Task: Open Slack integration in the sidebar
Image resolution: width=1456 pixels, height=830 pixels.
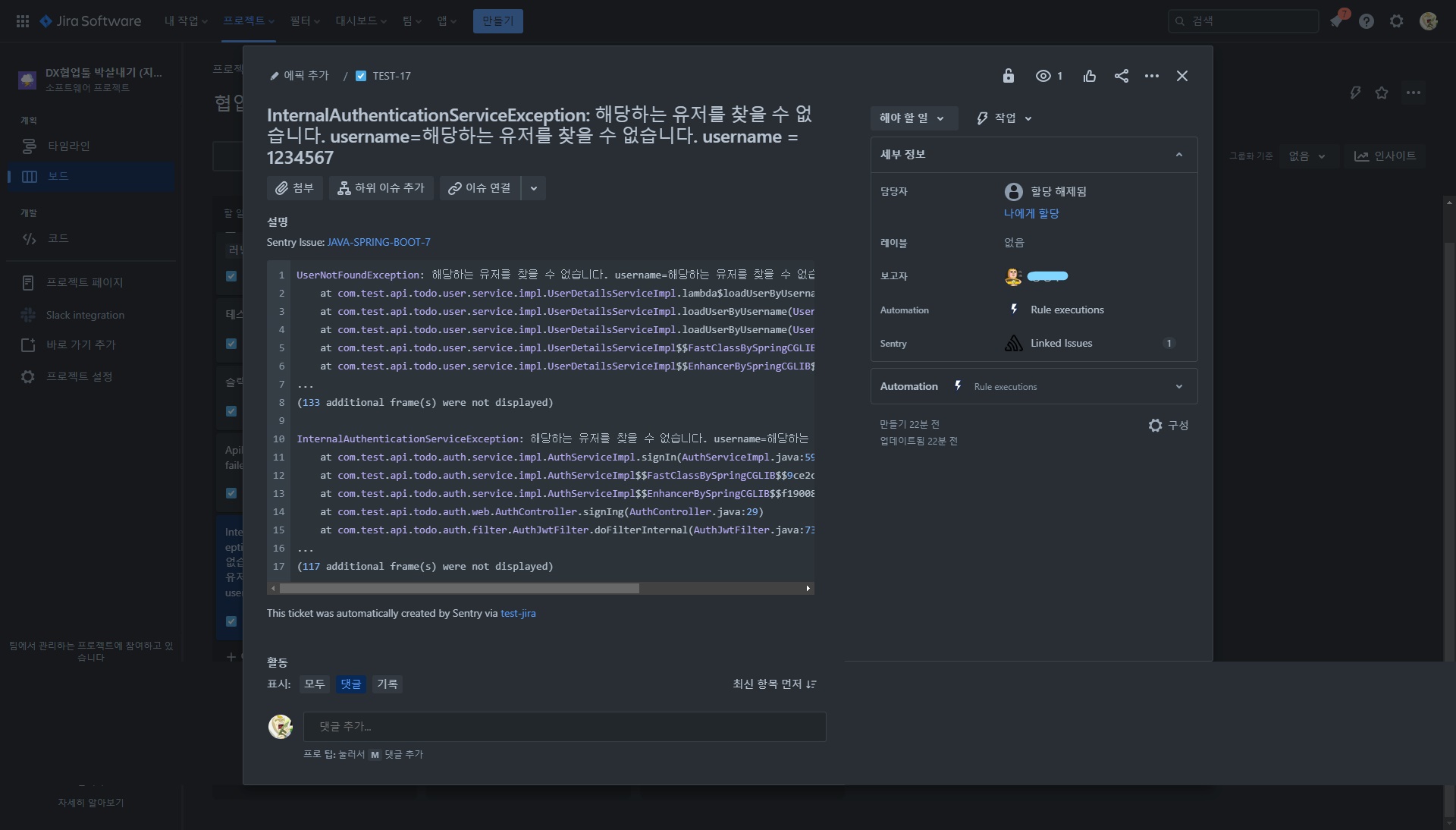Action: pyautogui.click(x=91, y=315)
